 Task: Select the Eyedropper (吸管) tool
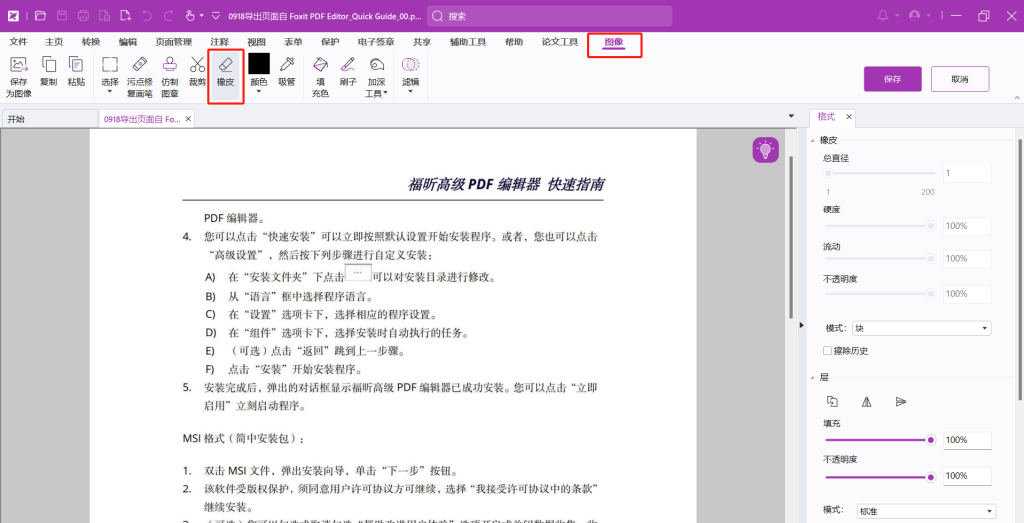pyautogui.click(x=287, y=72)
